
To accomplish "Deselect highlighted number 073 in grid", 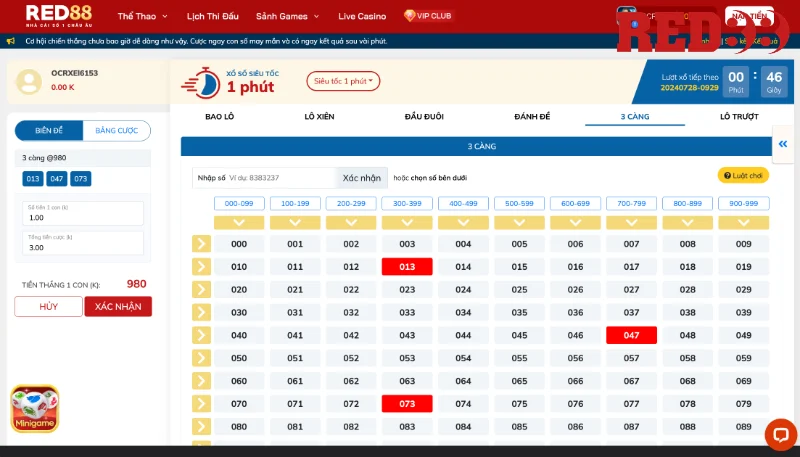I will pos(407,404).
